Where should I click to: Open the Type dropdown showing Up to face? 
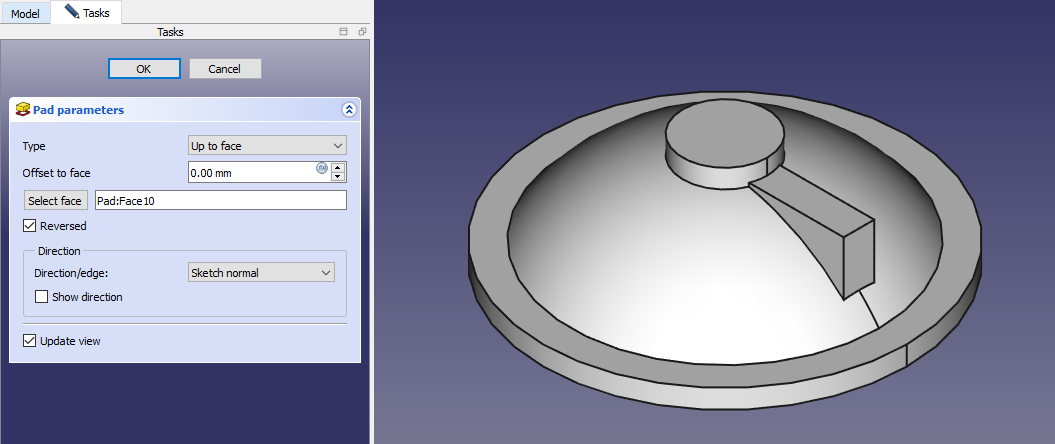click(267, 146)
